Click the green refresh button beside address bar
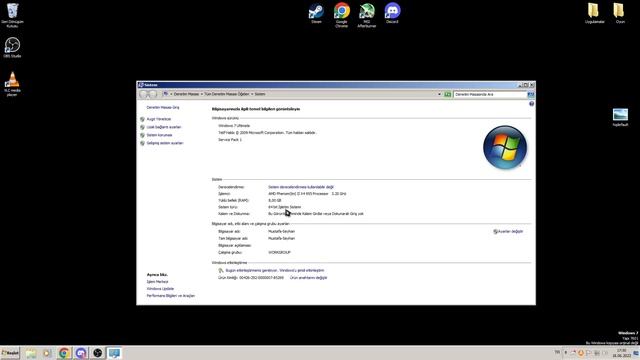Screen dimensions: 640x360 pos(447,94)
